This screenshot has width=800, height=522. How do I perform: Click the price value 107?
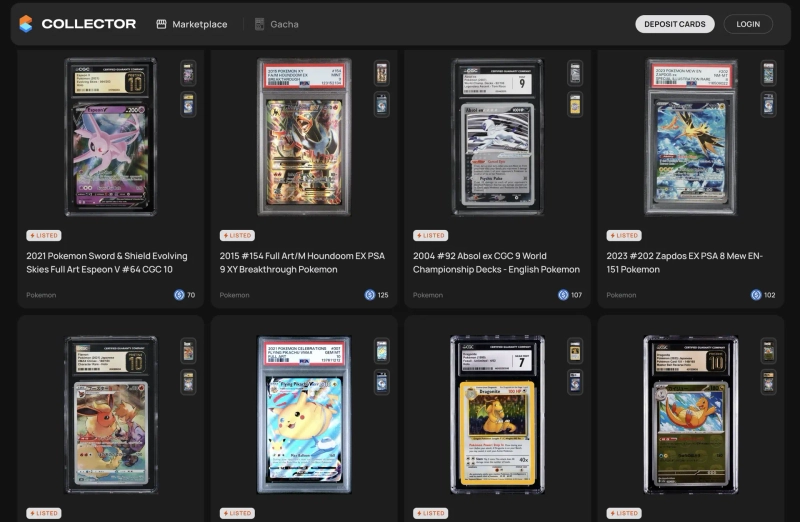click(x=577, y=295)
